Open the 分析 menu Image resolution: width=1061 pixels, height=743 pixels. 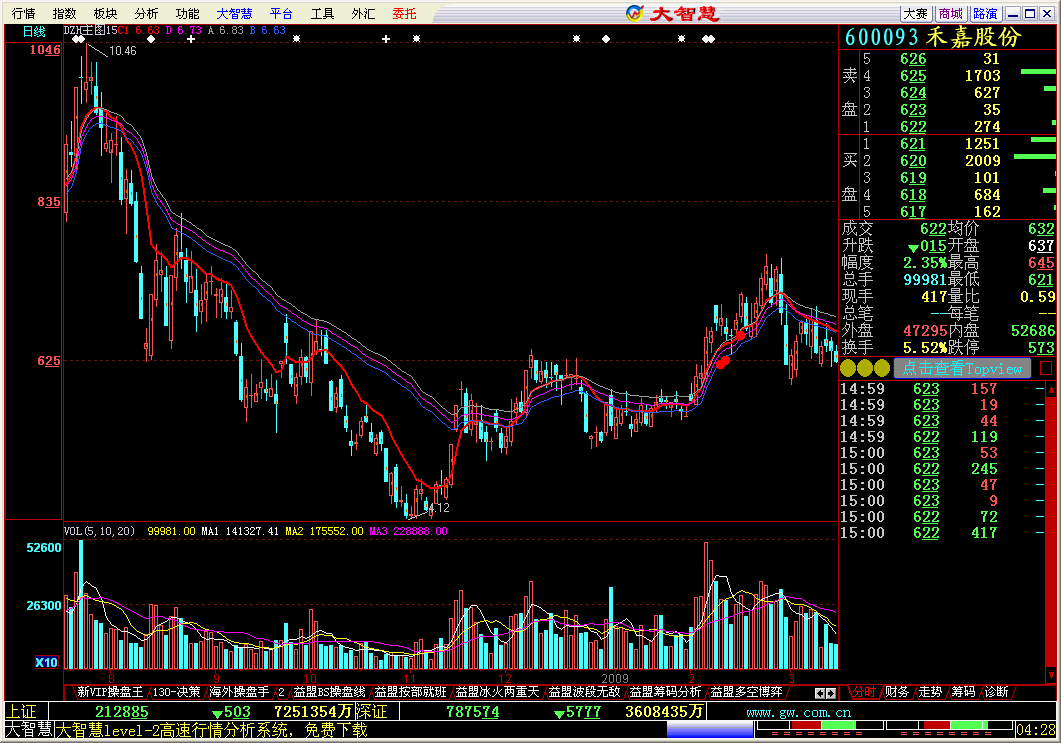[x=146, y=14]
